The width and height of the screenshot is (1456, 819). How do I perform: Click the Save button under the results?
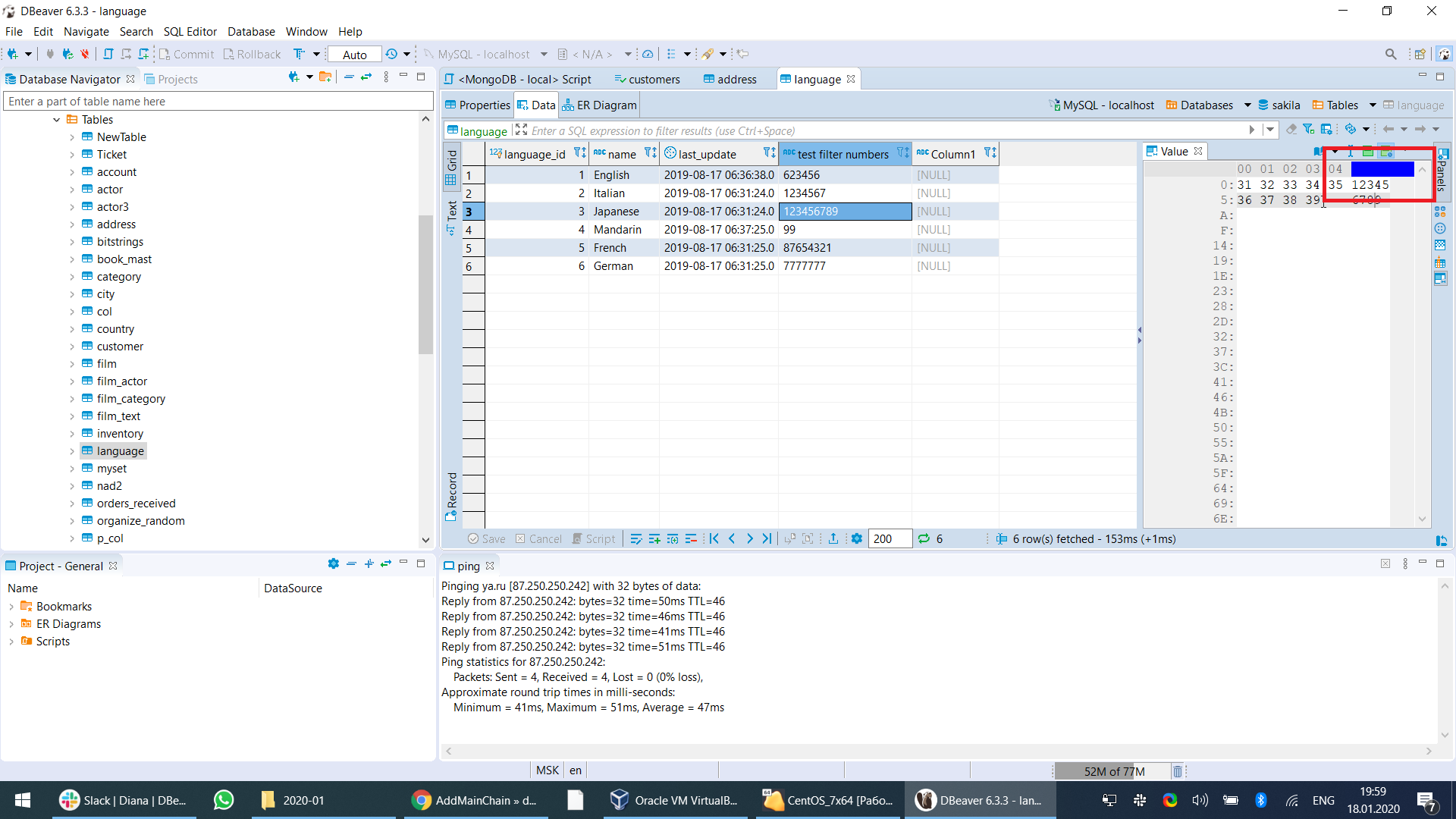pos(488,538)
